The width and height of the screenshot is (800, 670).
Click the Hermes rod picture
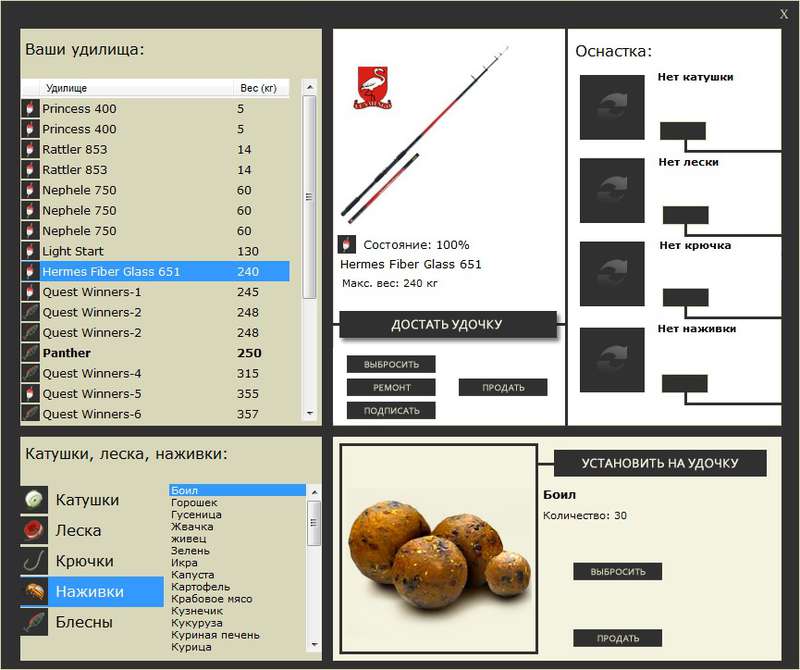425,135
